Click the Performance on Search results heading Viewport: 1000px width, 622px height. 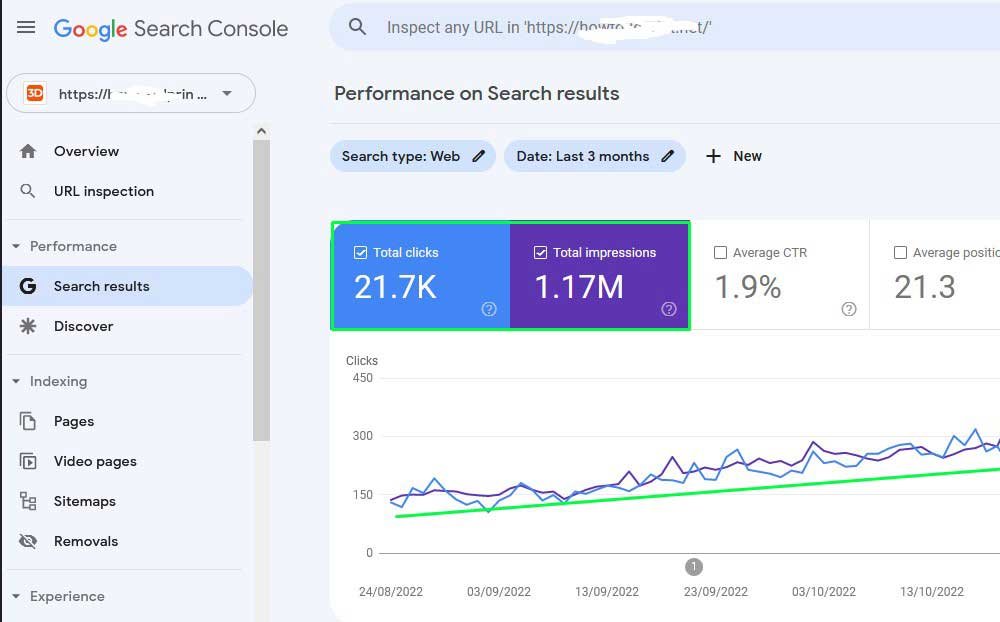point(476,93)
